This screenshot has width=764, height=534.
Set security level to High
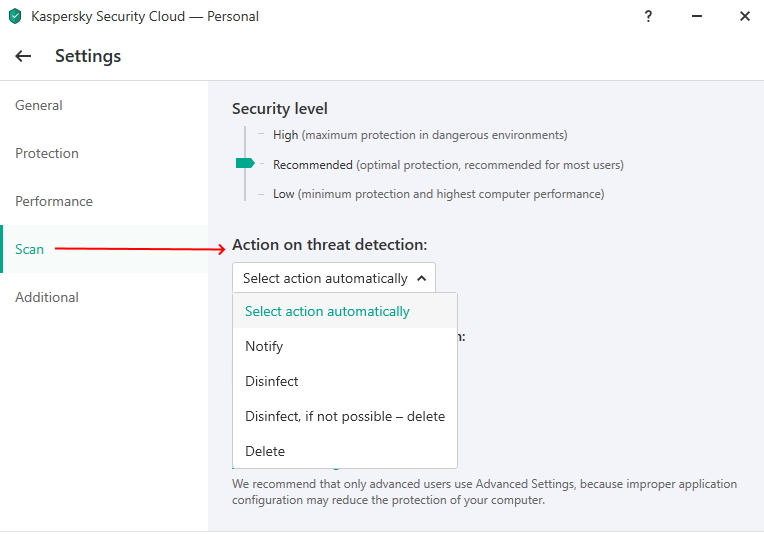tap(420, 135)
